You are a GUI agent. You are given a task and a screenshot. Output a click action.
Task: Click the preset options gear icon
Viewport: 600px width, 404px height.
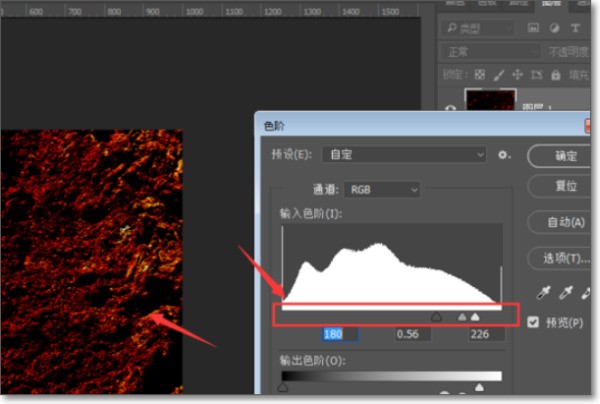coord(505,155)
